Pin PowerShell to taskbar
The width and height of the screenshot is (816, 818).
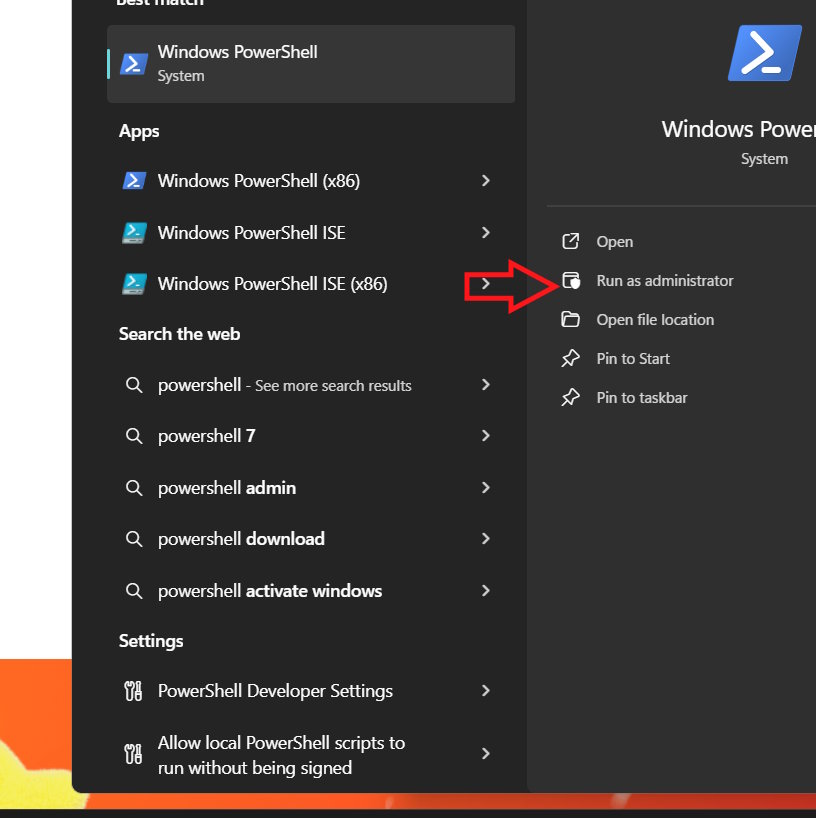[x=642, y=397]
